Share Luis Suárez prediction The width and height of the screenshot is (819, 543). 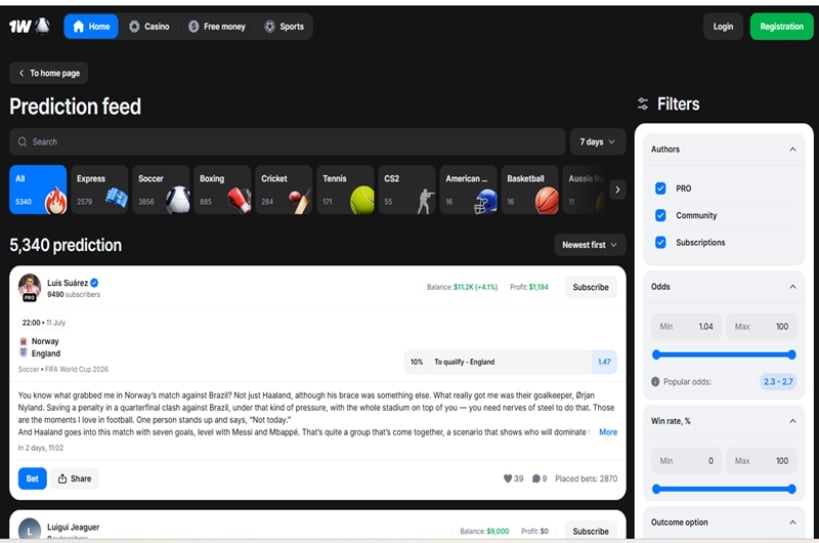[x=75, y=478]
